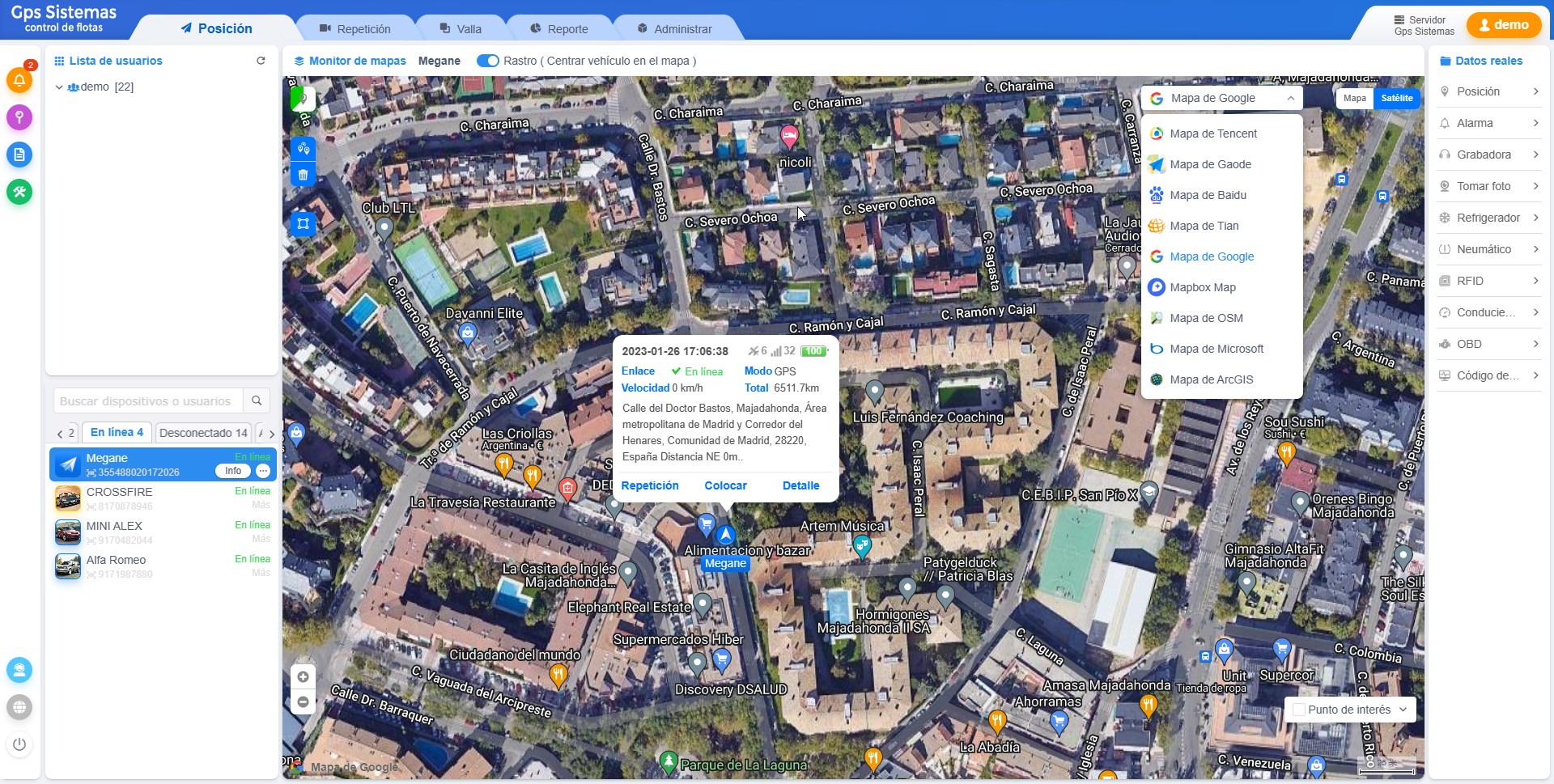Image resolution: width=1554 pixels, height=784 pixels.
Task: Expand the Grabadora real data section
Action: point(1488,155)
